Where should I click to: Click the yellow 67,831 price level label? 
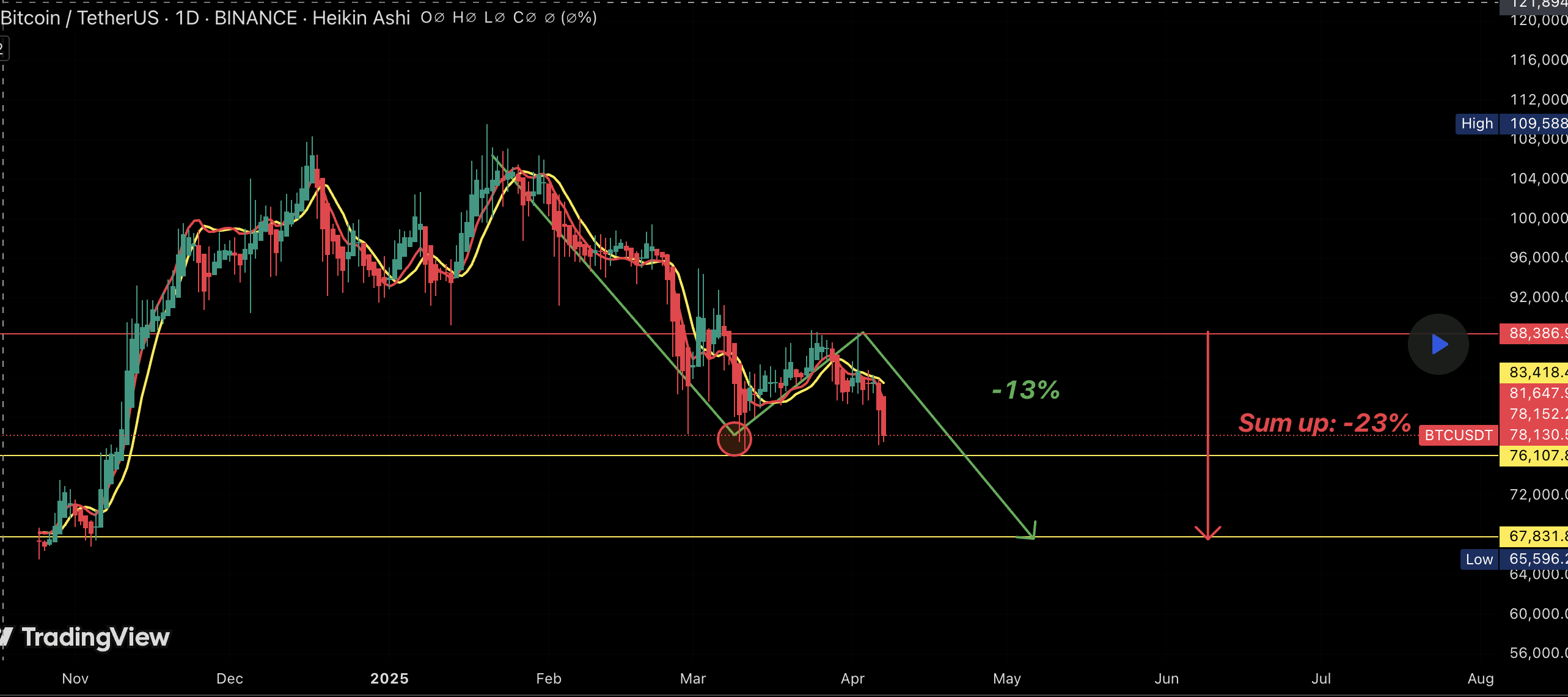coord(1534,536)
